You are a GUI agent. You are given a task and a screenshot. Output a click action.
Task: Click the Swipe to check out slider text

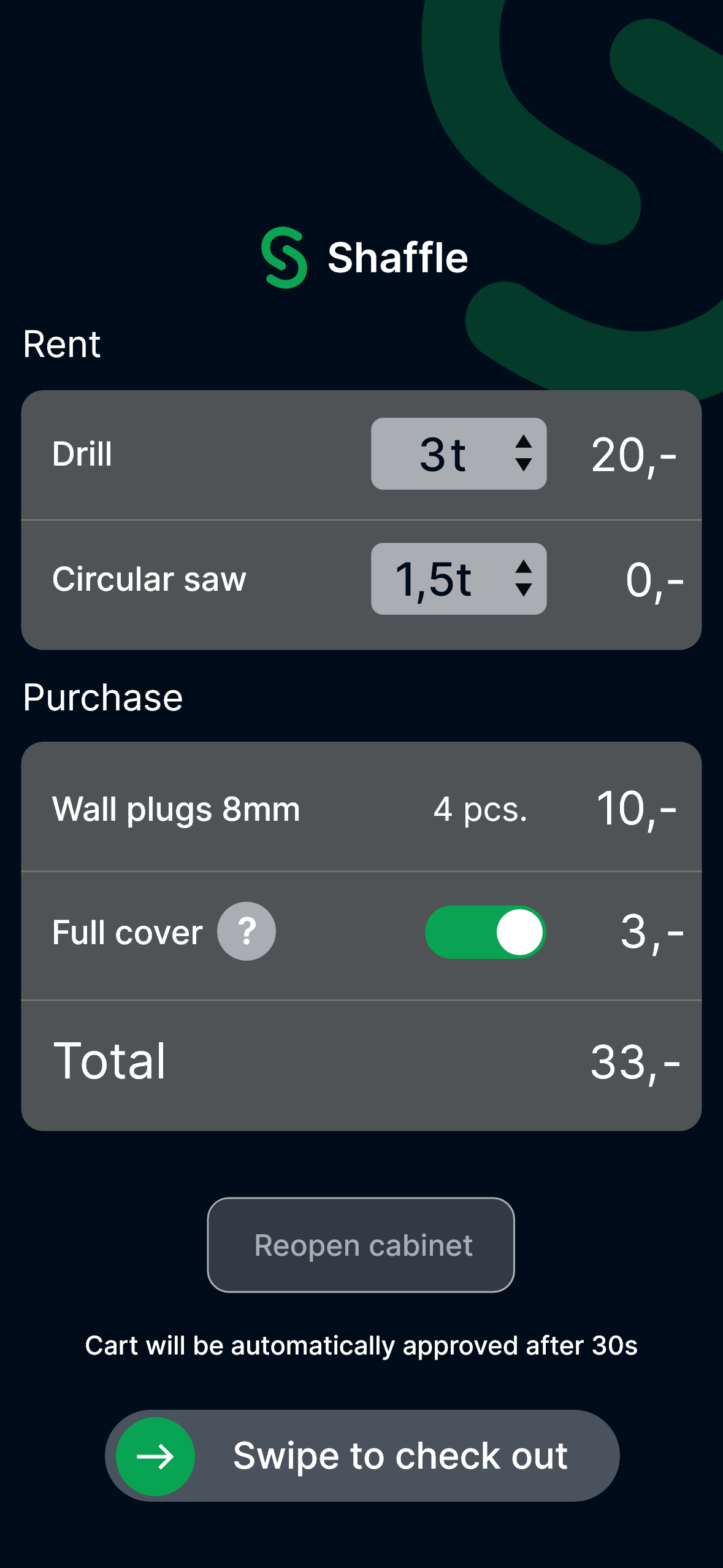click(400, 1456)
